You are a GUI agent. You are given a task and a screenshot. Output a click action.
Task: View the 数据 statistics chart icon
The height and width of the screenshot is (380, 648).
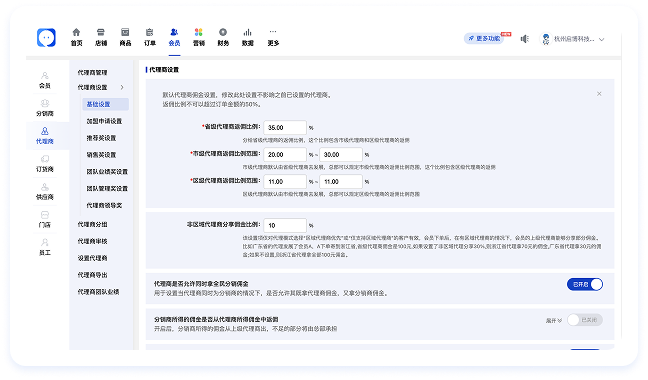247,32
